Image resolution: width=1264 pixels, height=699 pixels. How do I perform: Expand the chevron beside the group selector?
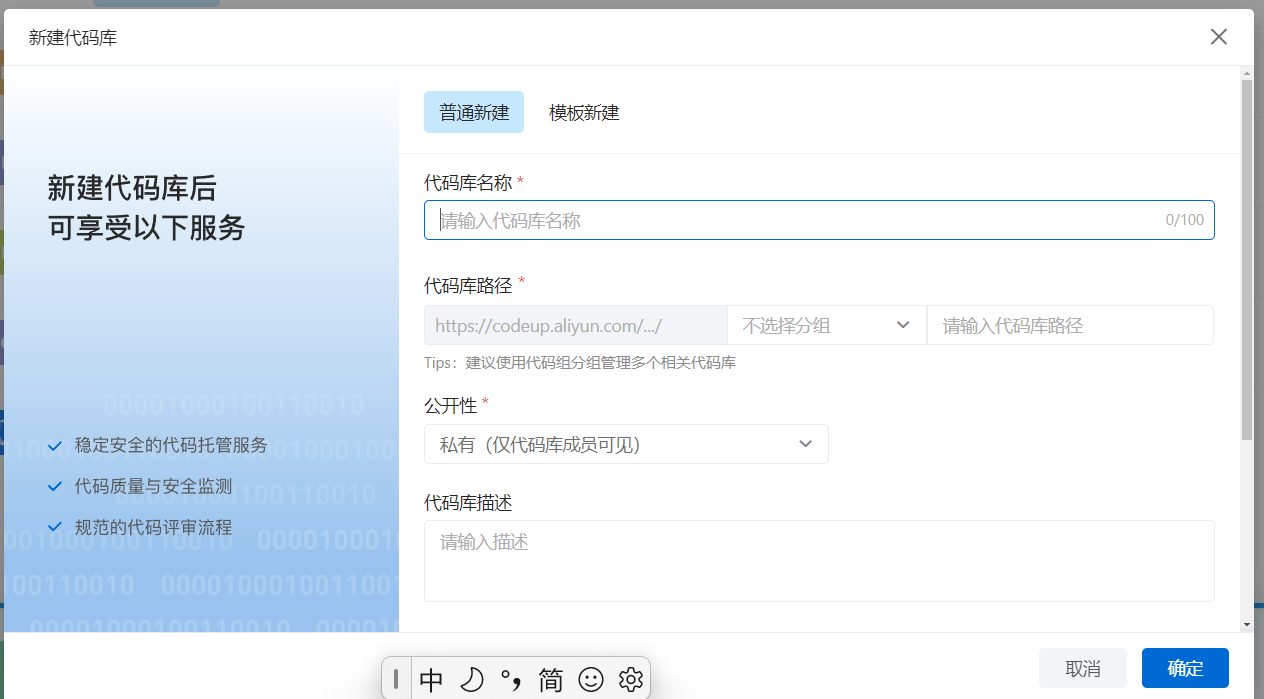(903, 325)
